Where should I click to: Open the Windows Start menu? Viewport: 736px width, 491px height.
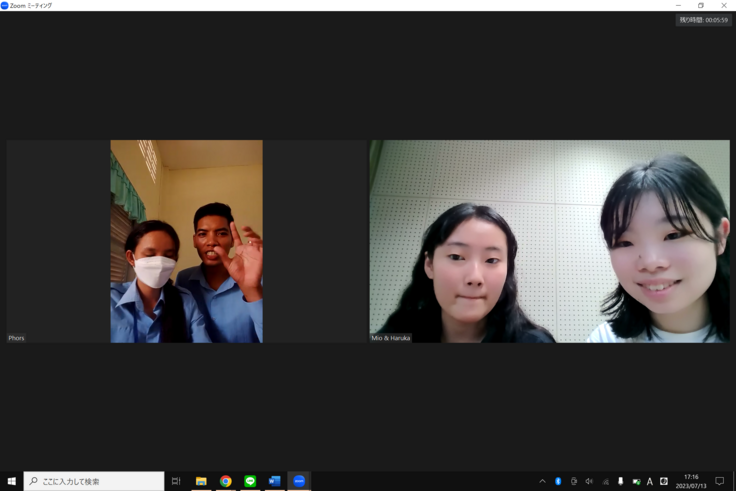[11, 481]
